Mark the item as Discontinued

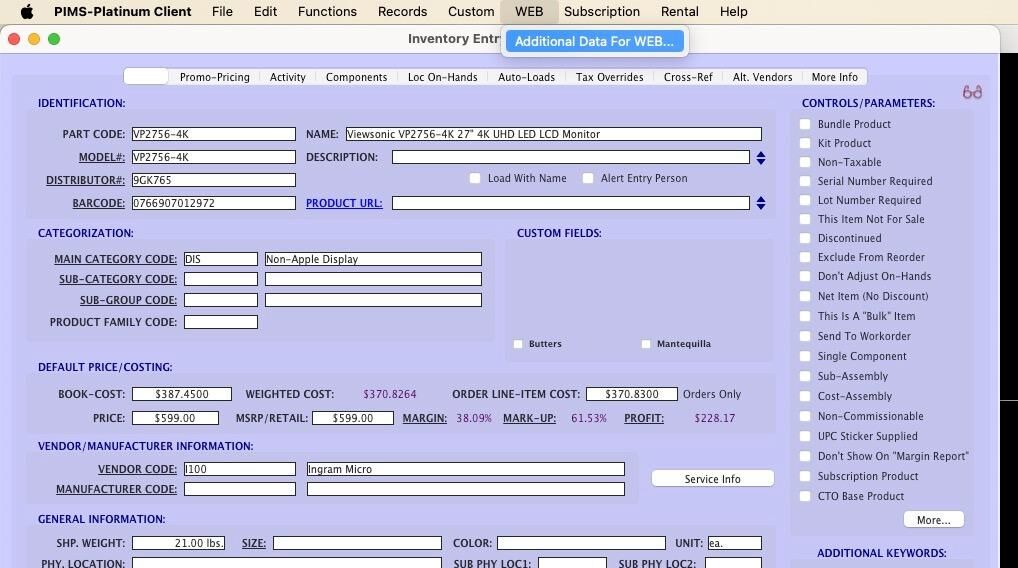click(805, 238)
